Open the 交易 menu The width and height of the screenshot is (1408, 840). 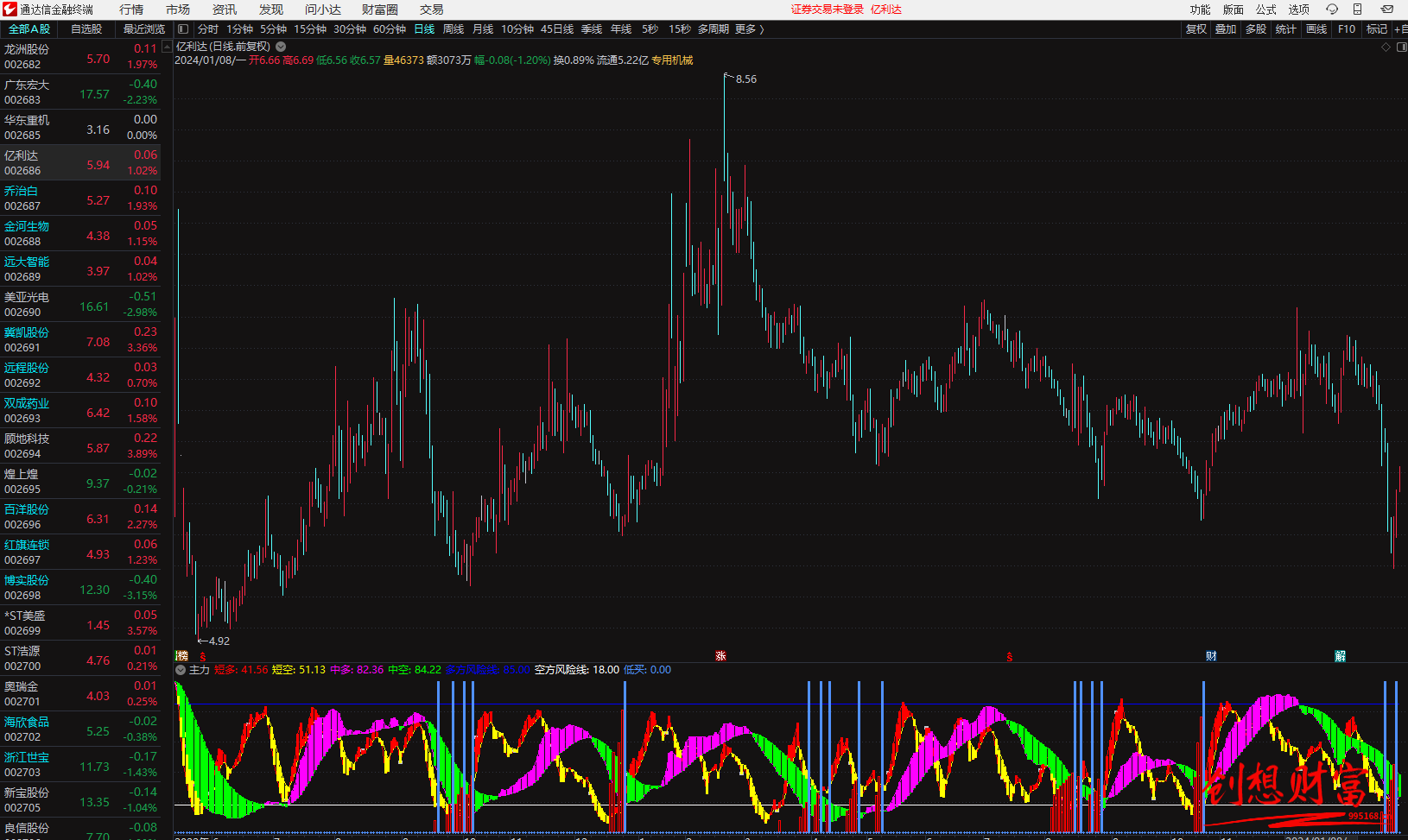[x=432, y=9]
